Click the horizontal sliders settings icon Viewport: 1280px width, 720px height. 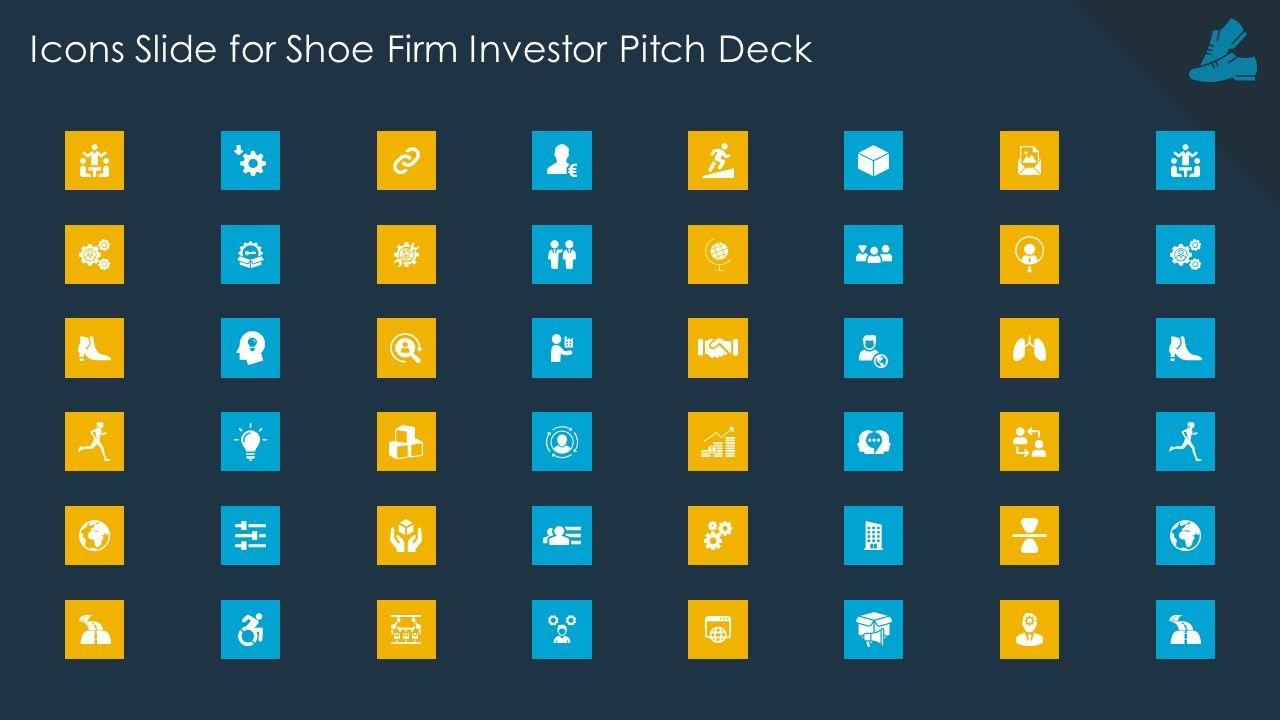click(250, 535)
